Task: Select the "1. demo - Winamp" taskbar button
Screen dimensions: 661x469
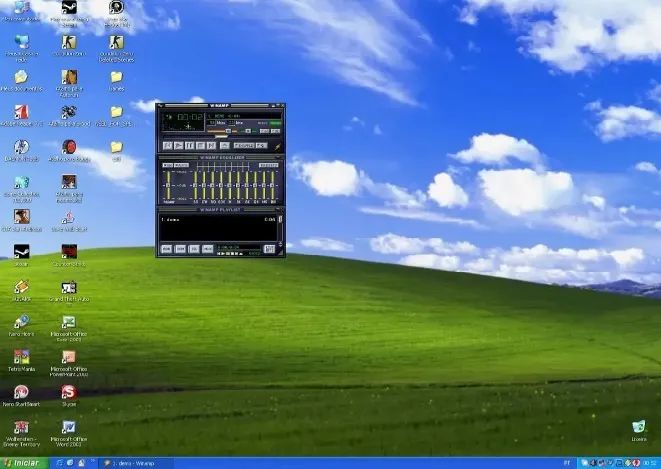Action: [136, 463]
